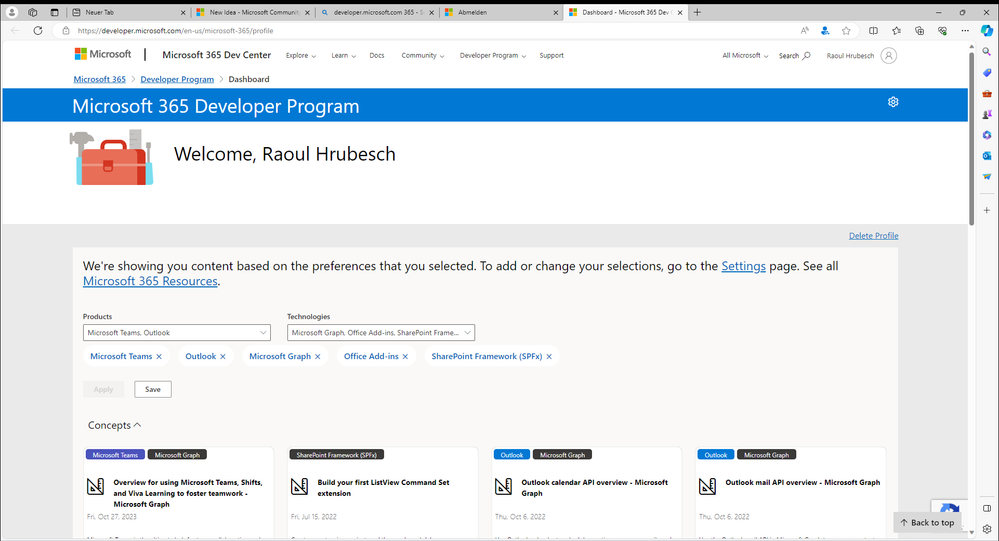View site information lock icon
This screenshot has height=541, width=999.
point(66,31)
